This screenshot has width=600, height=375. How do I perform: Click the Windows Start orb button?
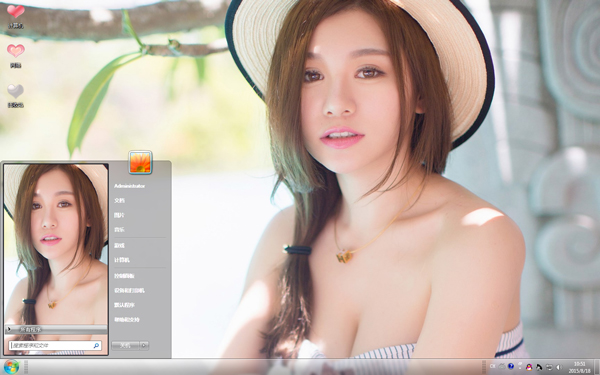tap(11, 367)
